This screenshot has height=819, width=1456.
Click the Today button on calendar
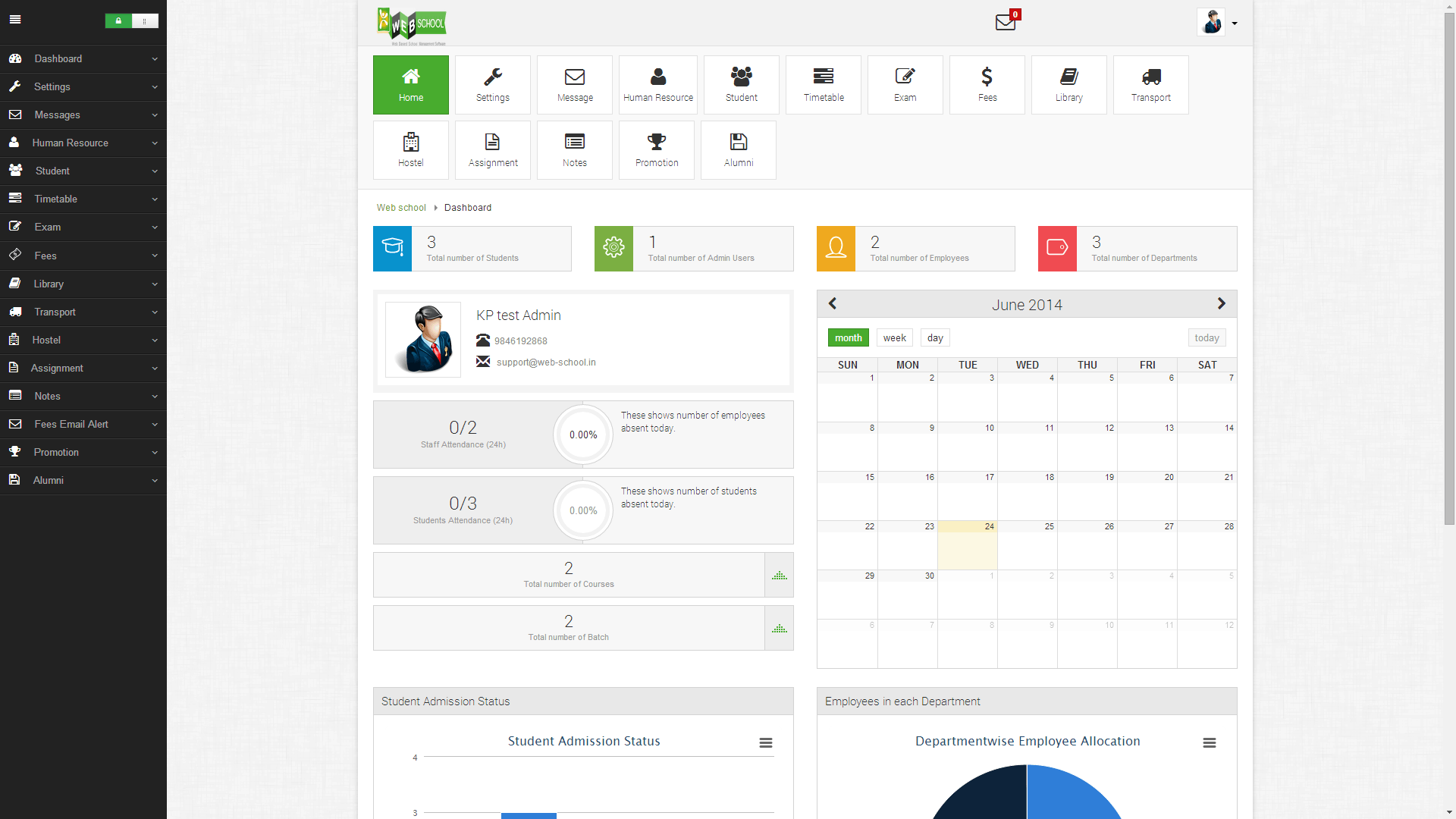point(1207,337)
